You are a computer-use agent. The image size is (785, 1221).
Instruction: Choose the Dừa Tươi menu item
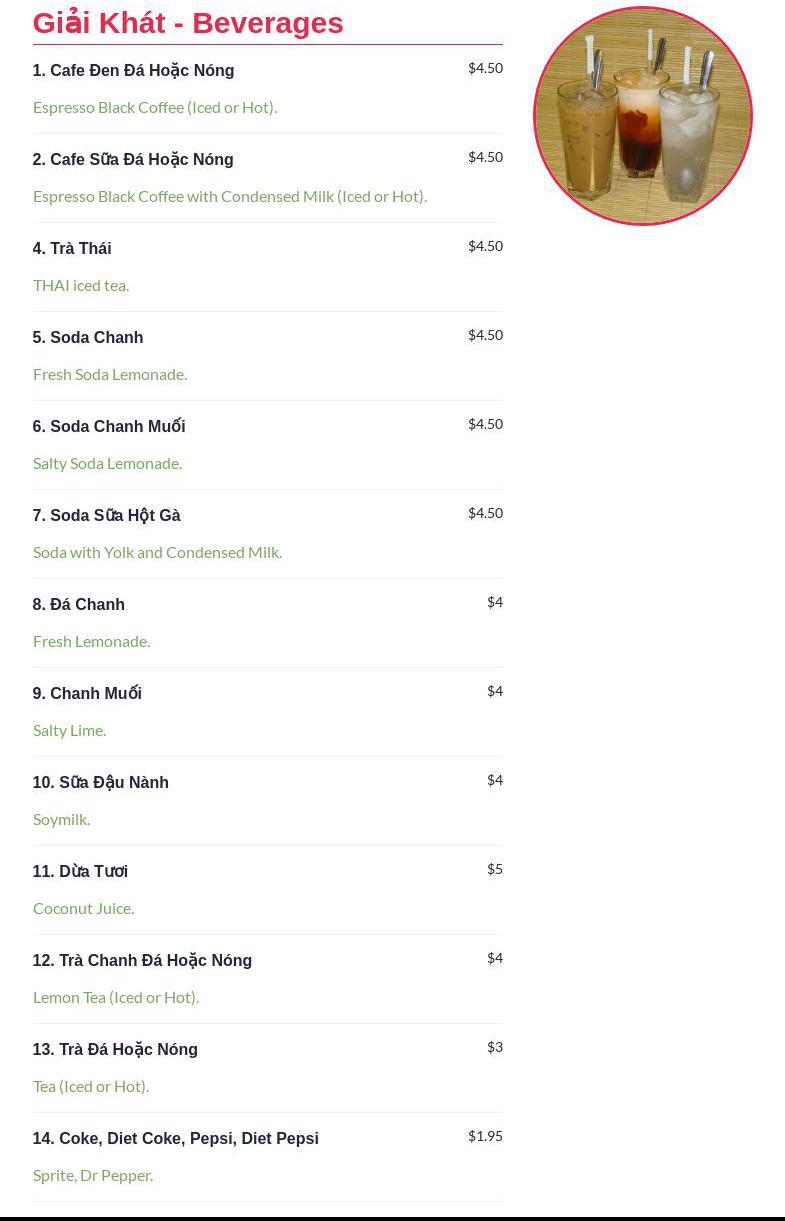80,872
